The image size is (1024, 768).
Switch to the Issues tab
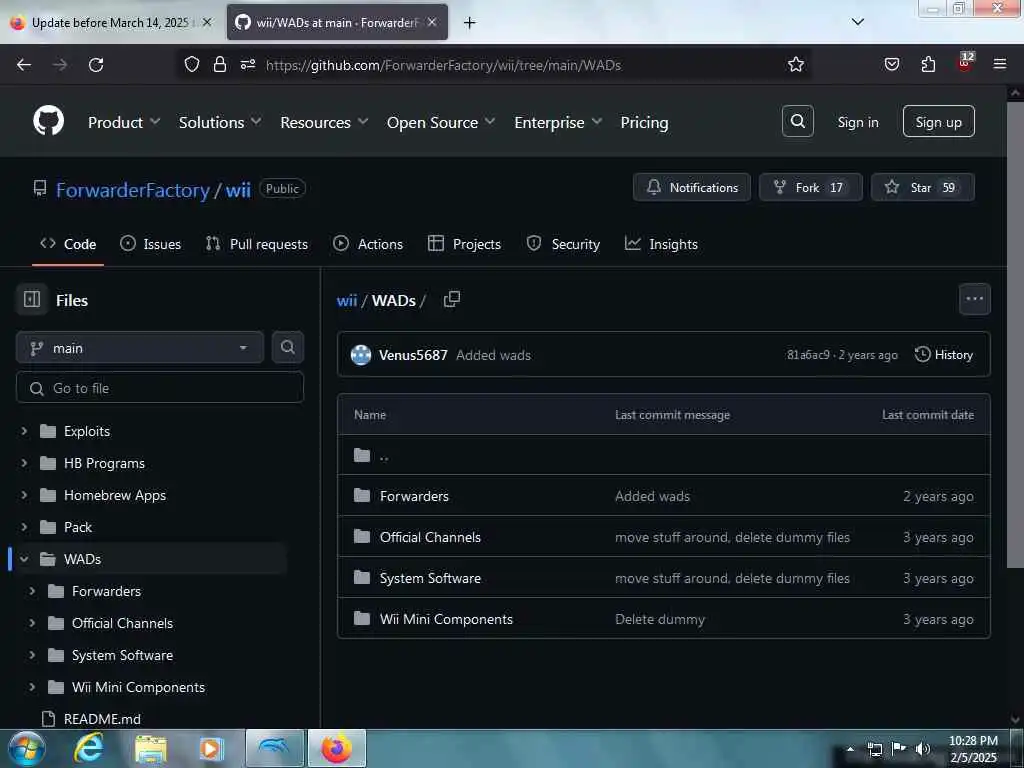pos(150,244)
